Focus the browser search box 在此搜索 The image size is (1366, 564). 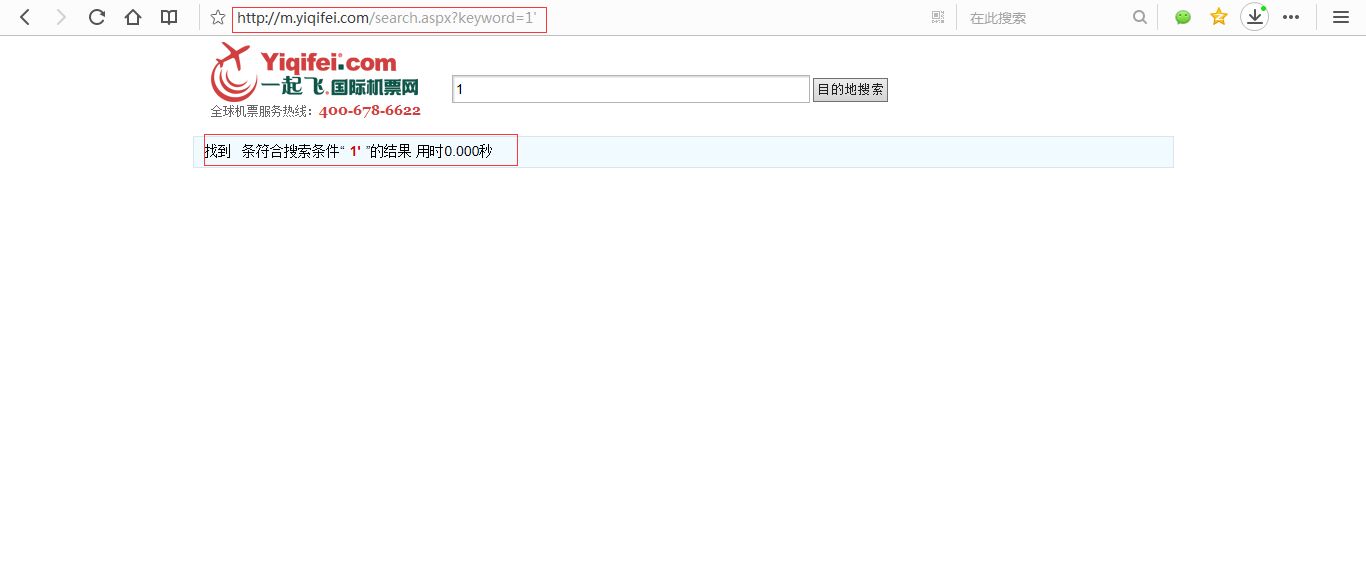1045,18
